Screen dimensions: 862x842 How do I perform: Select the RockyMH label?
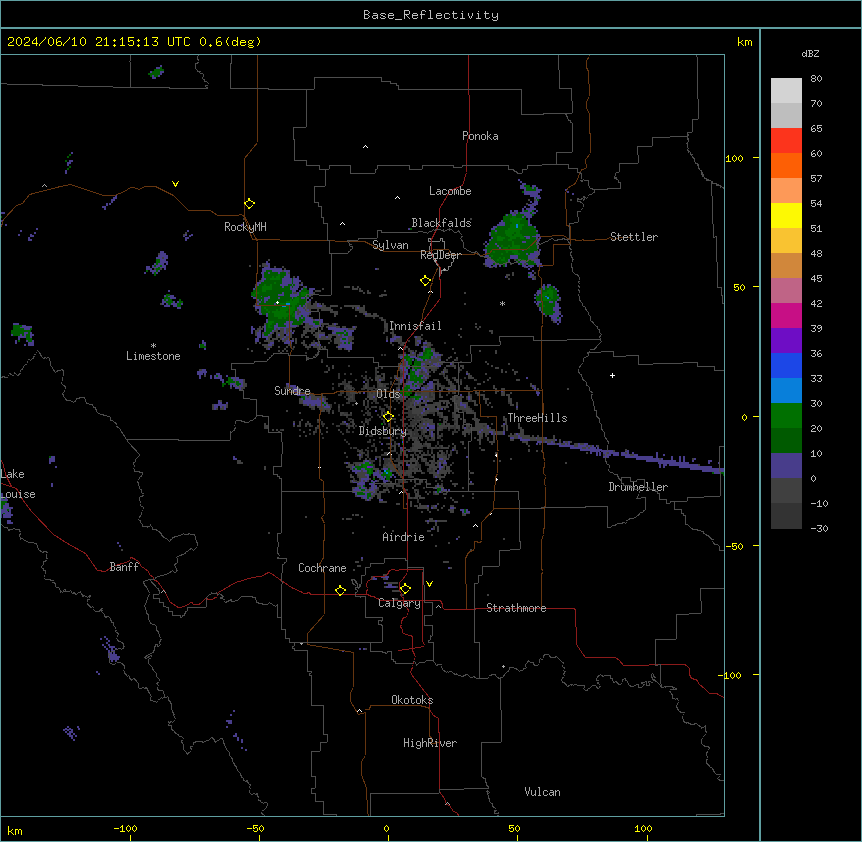(245, 226)
